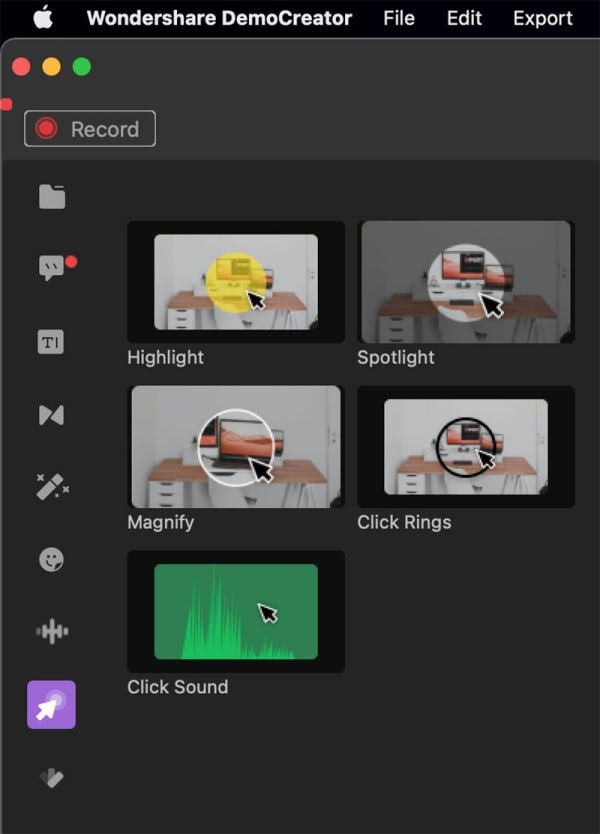Click the Click Sound label text
The width and height of the screenshot is (600, 834).
tap(178, 687)
